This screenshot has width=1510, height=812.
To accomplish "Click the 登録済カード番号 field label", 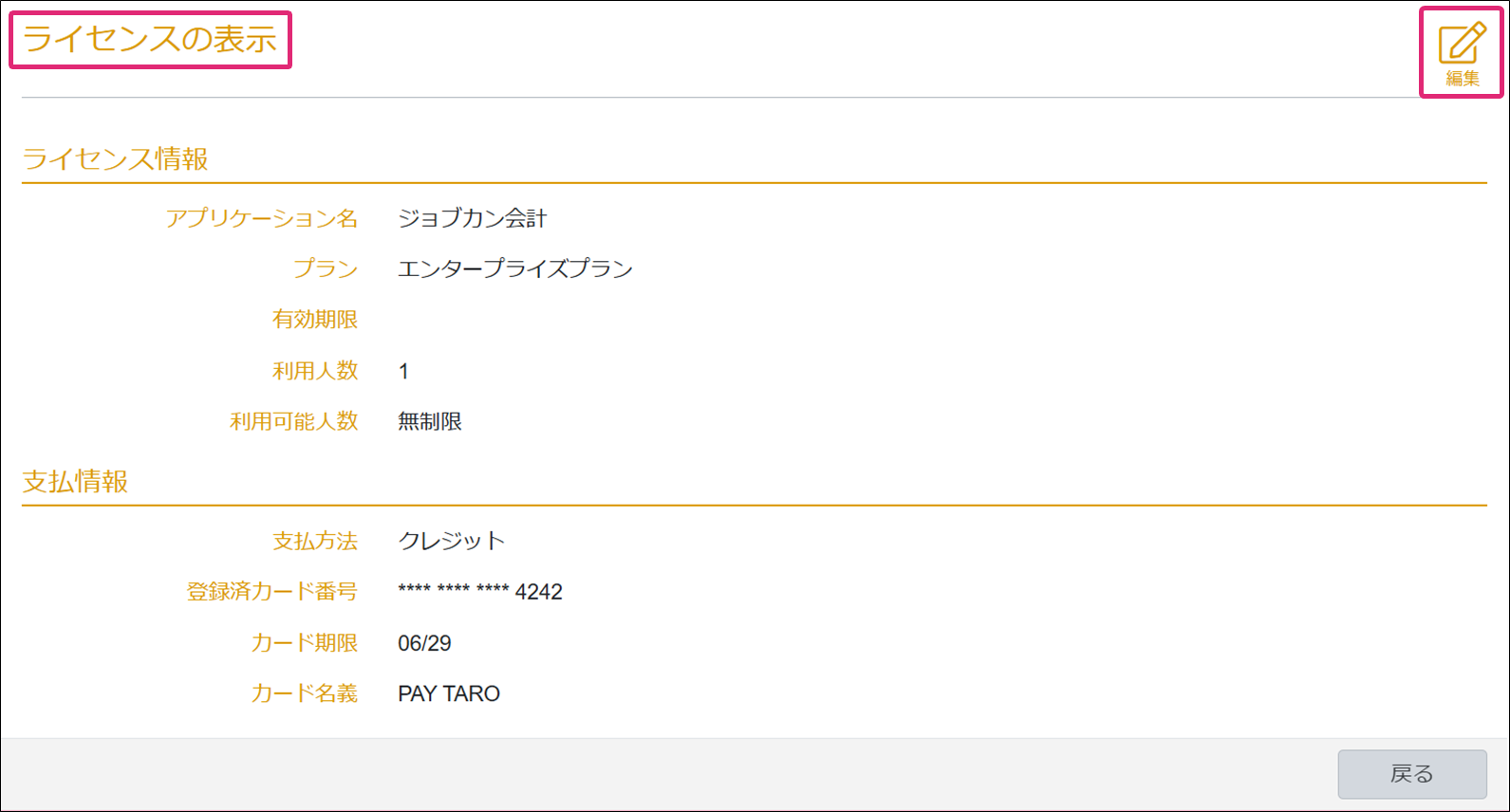I will pyautogui.click(x=272, y=592).
